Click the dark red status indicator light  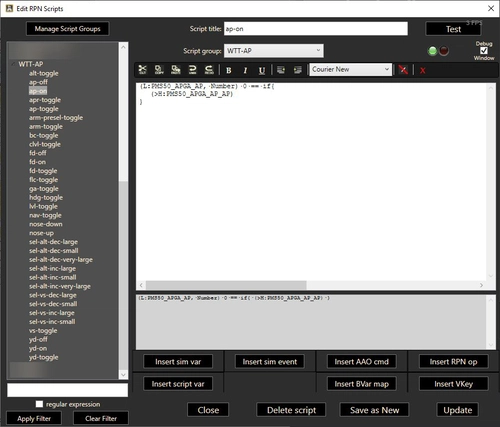click(444, 51)
